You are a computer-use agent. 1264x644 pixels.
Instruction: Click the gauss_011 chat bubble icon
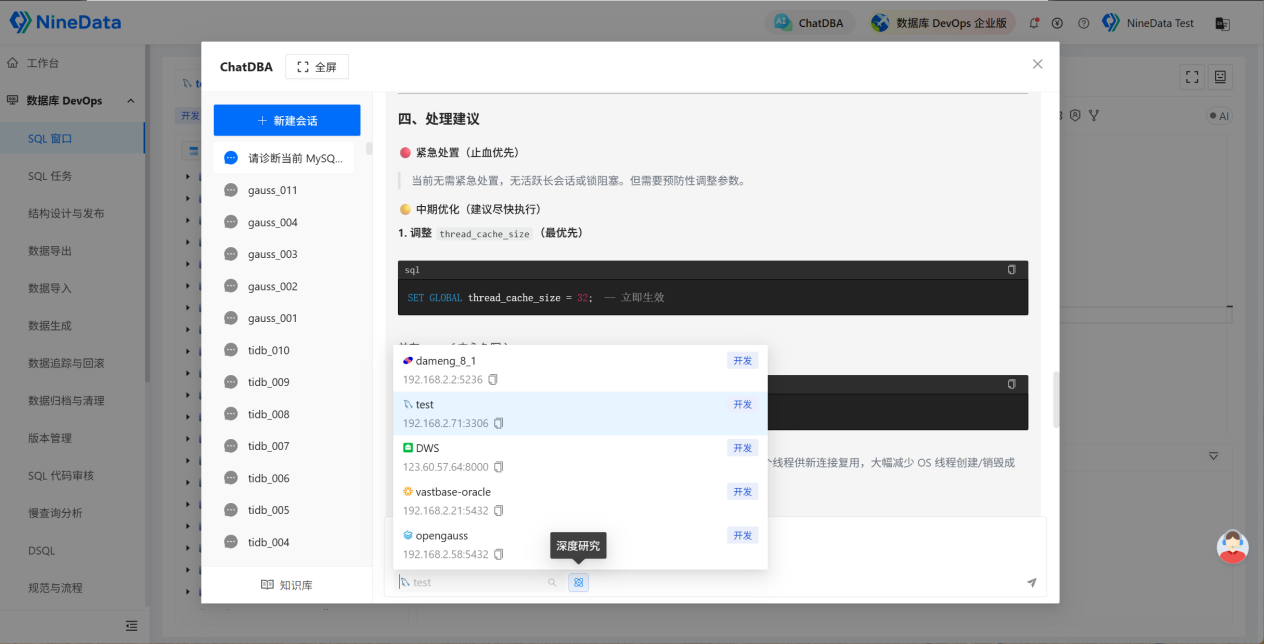(x=231, y=190)
